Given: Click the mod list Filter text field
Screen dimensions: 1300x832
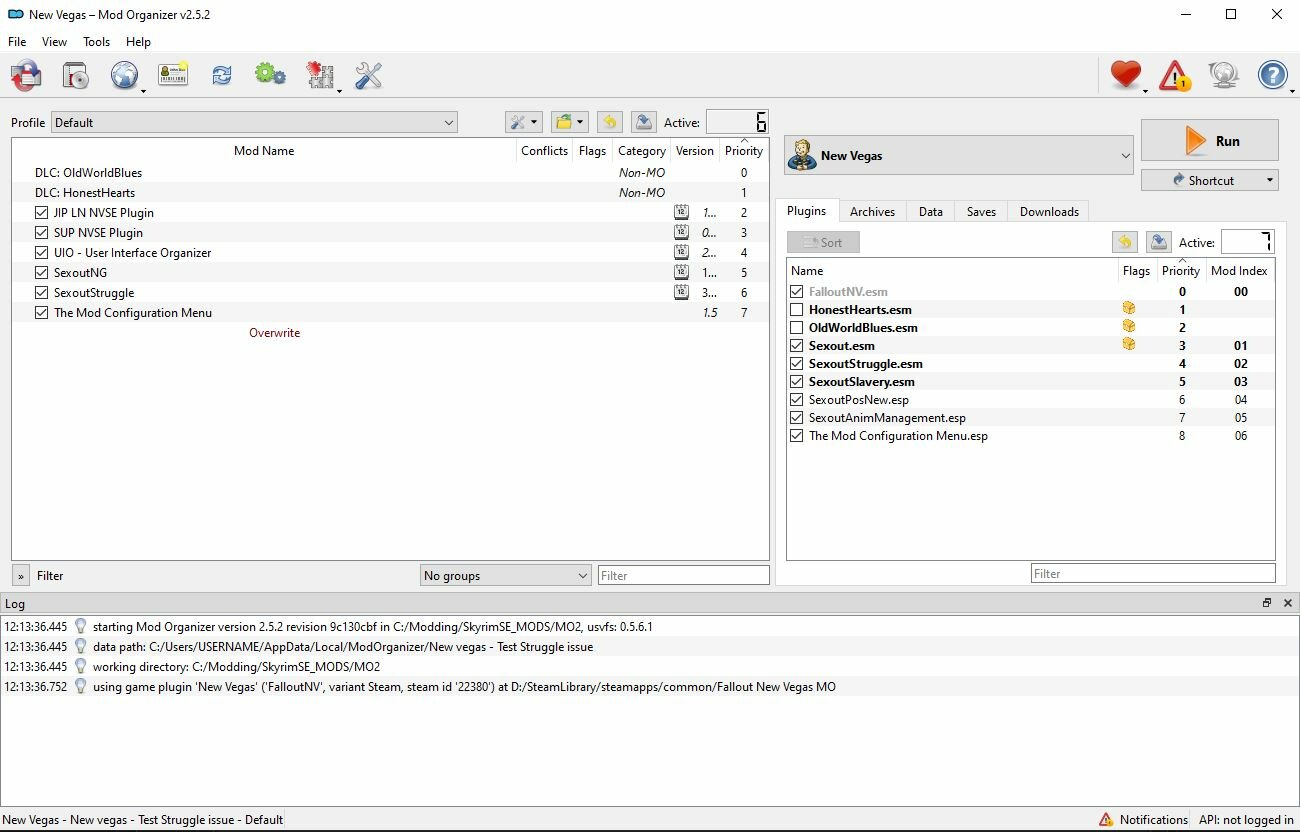Looking at the screenshot, I should (x=683, y=575).
